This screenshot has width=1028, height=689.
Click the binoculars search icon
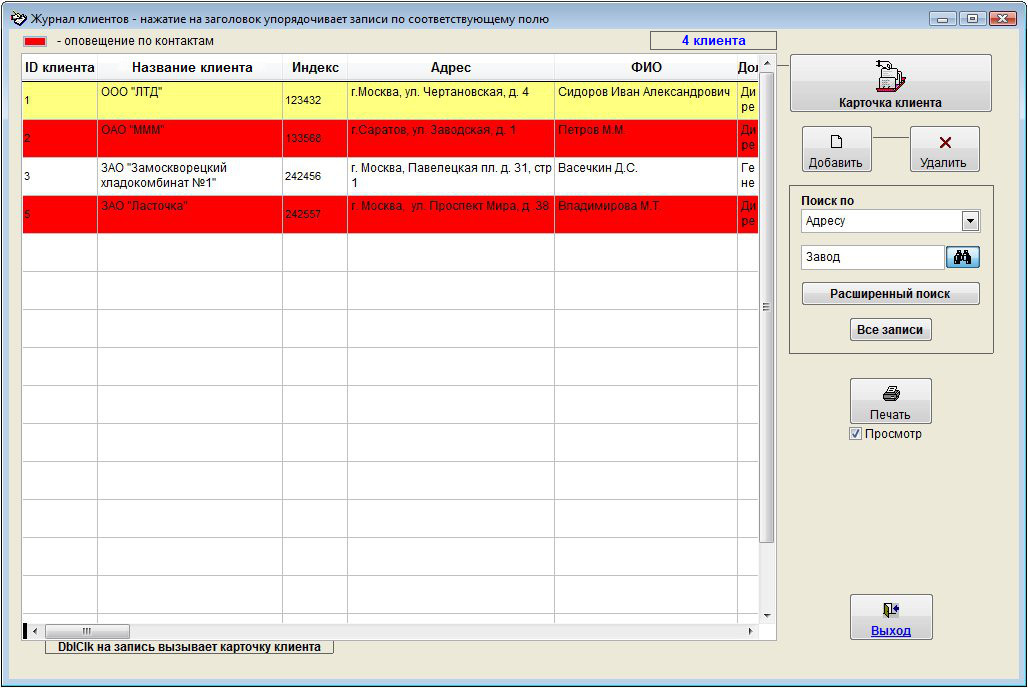point(962,257)
